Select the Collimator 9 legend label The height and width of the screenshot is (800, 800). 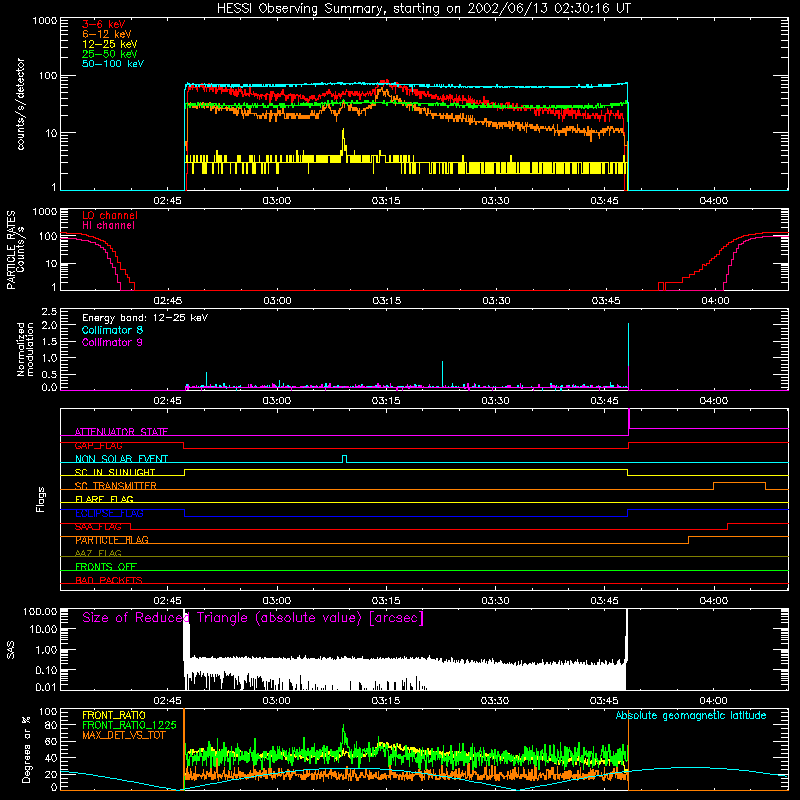(112, 342)
